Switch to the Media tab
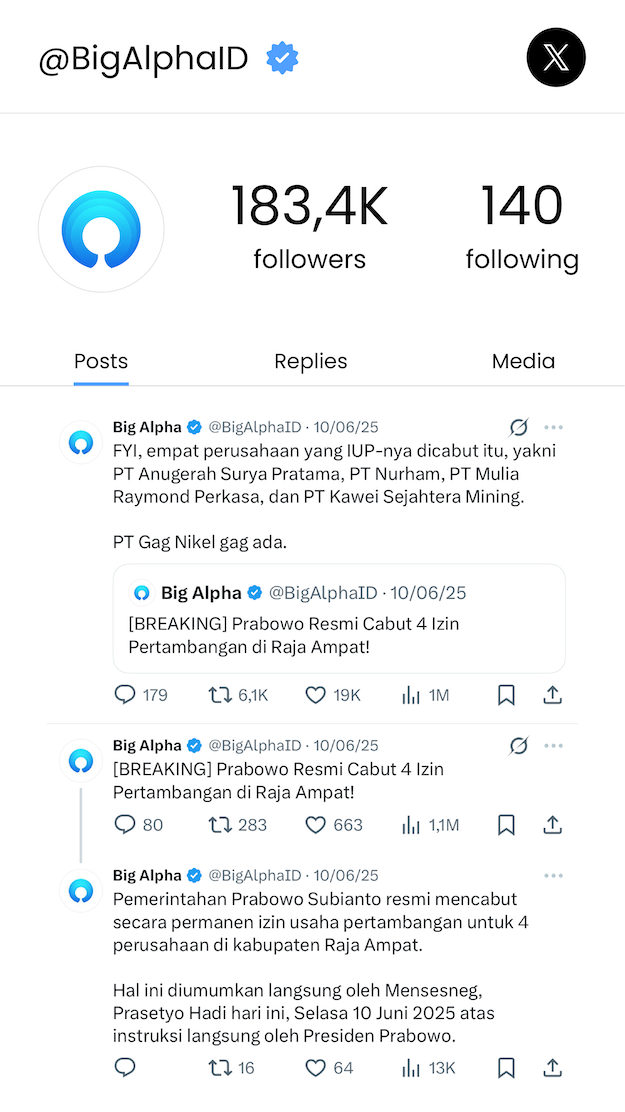Screen dimensions: 625x1112 (523, 361)
